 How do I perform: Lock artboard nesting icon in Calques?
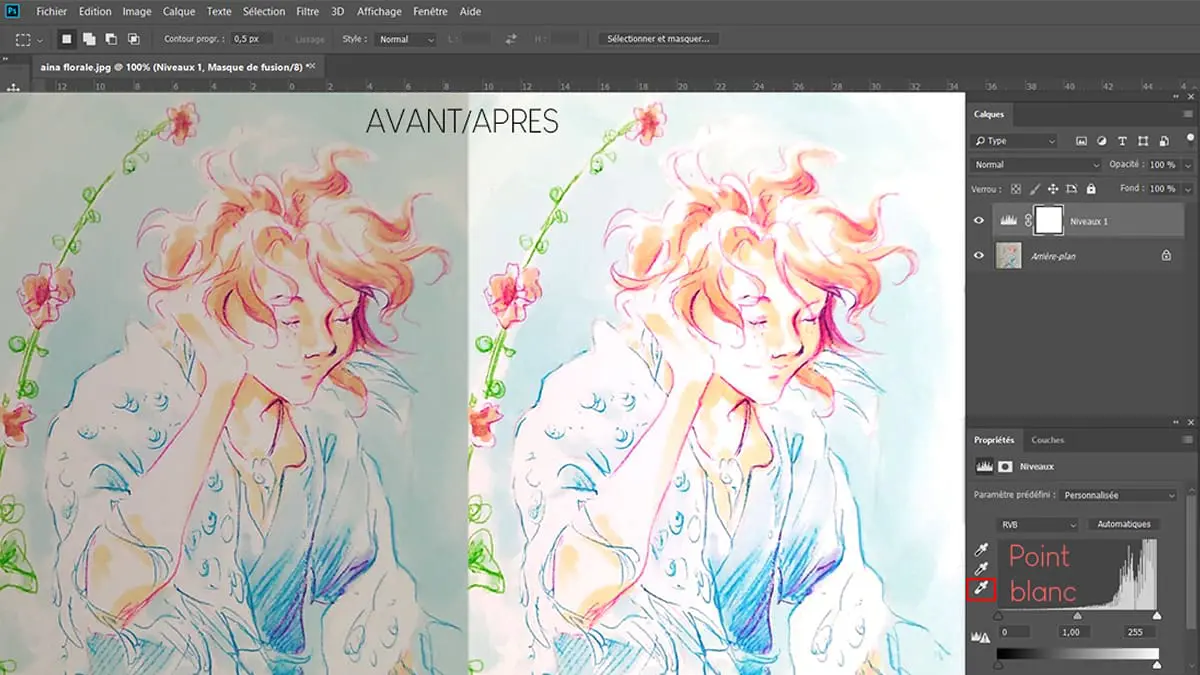coord(1072,188)
